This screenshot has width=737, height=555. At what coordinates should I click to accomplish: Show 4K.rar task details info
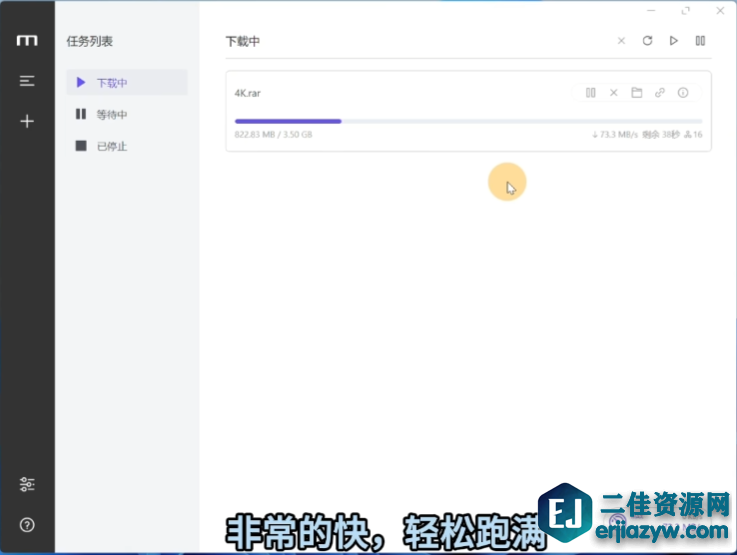click(683, 93)
